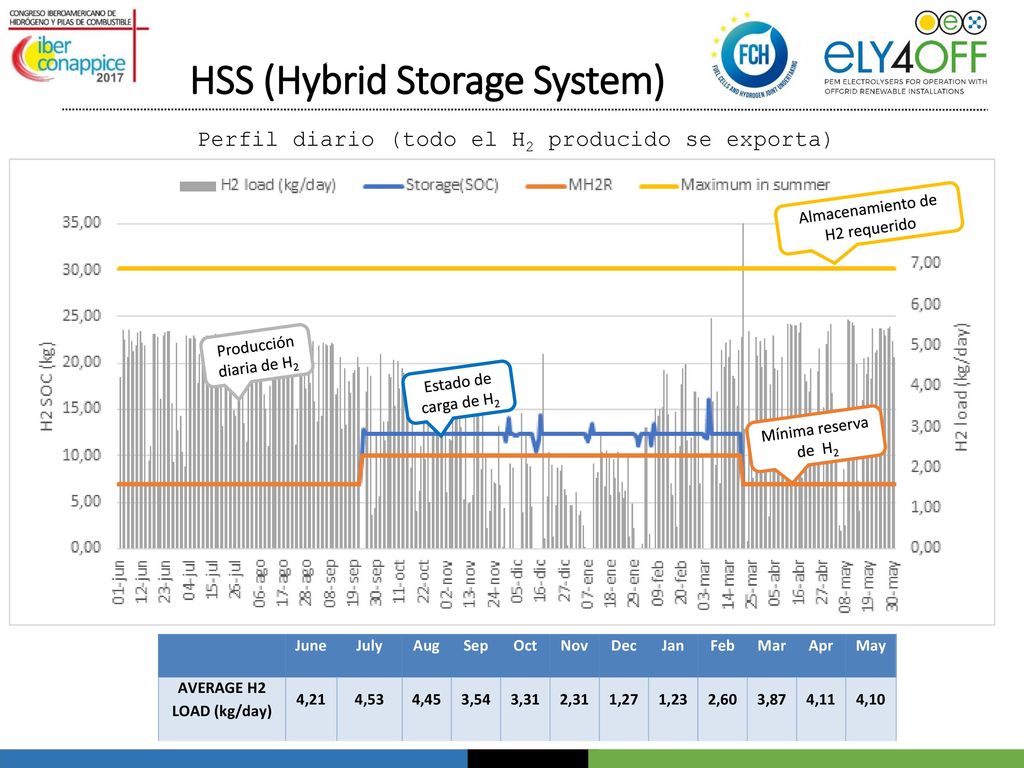This screenshot has width=1024, height=768.
Task: Click left axis value 35,00
Action: pos(82,222)
